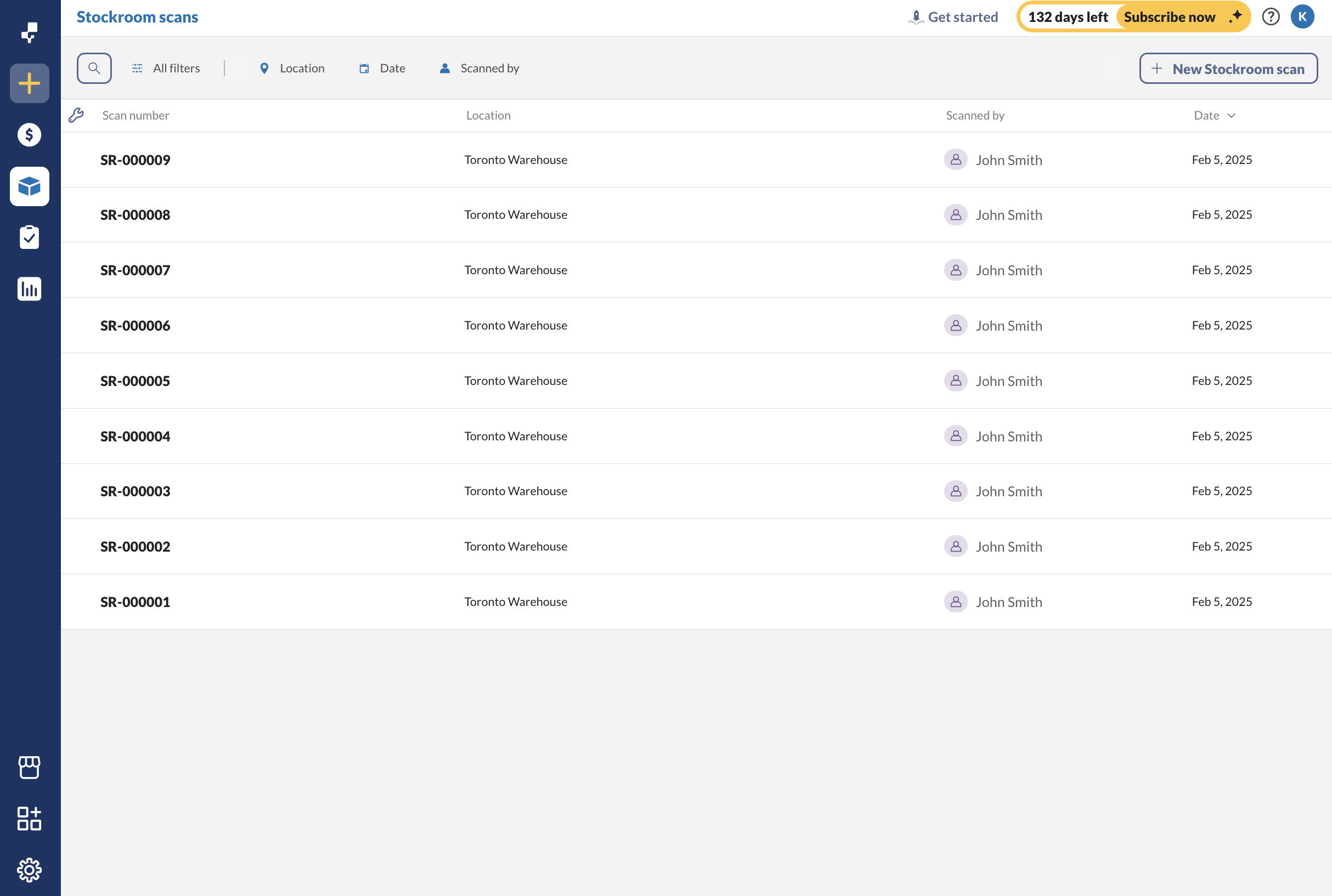The image size is (1332, 896).
Task: Open the sales dollar icon in sidebar
Action: (29, 135)
